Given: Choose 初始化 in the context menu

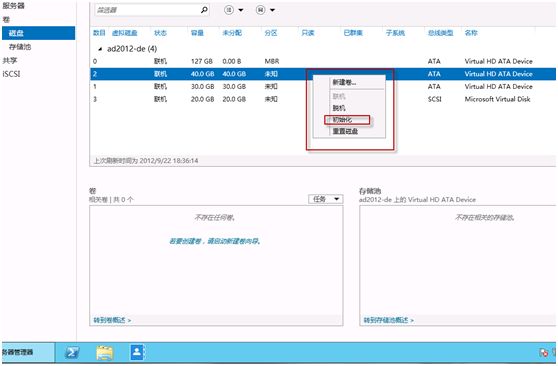Looking at the screenshot, I should tap(342, 120).
